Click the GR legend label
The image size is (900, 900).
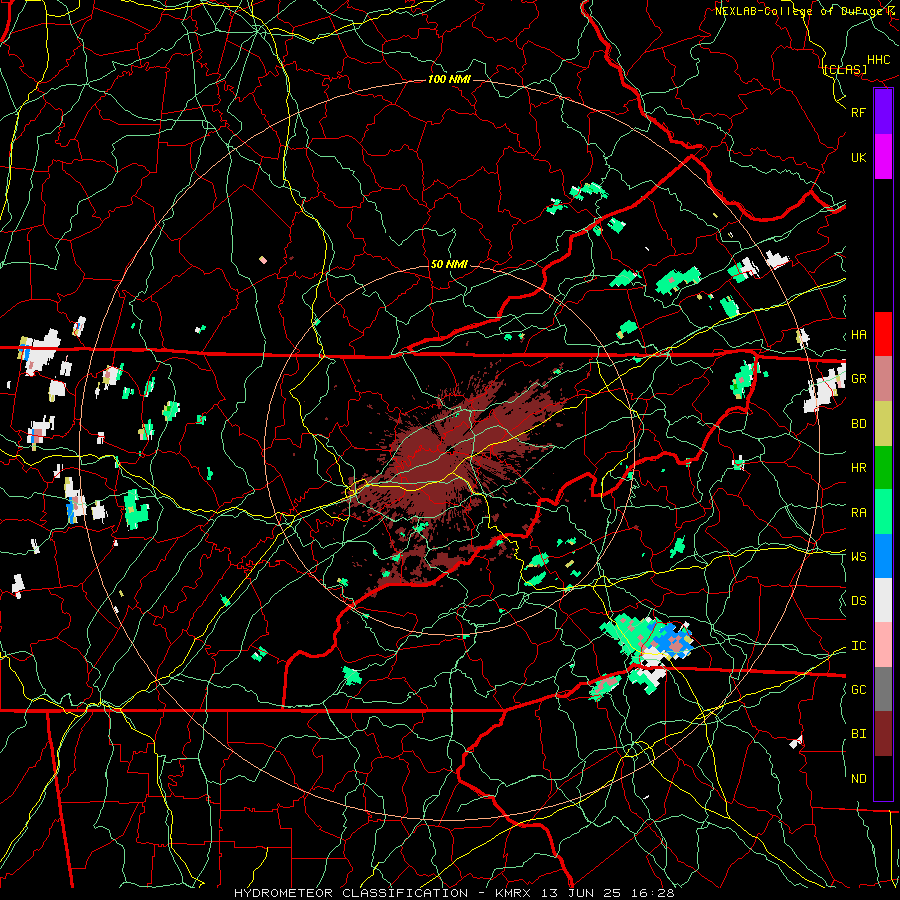[x=858, y=379]
